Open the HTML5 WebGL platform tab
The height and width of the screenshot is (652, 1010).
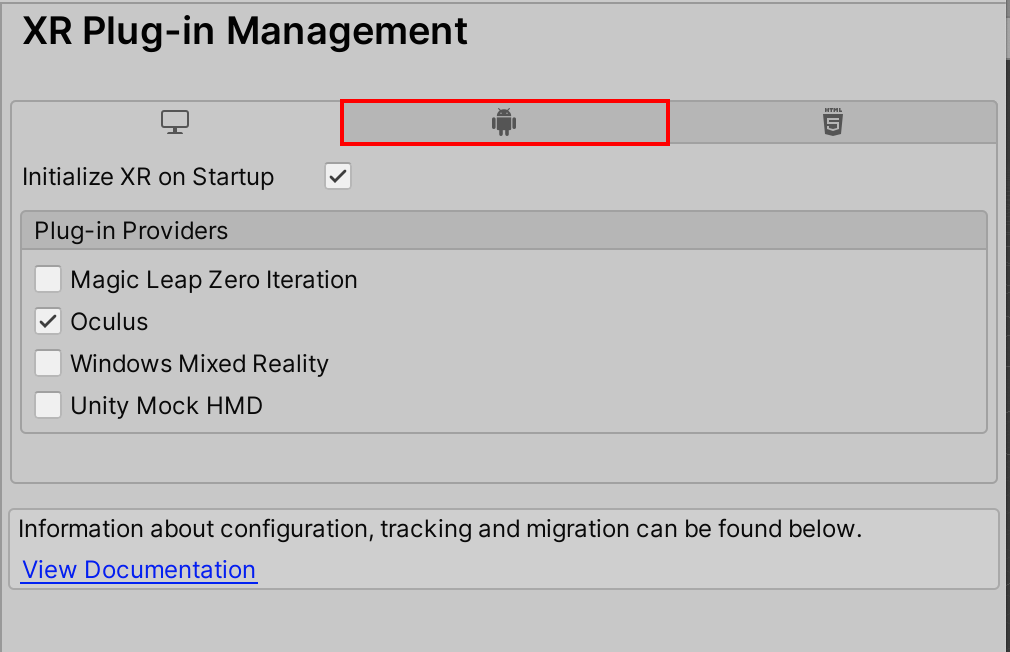833,123
